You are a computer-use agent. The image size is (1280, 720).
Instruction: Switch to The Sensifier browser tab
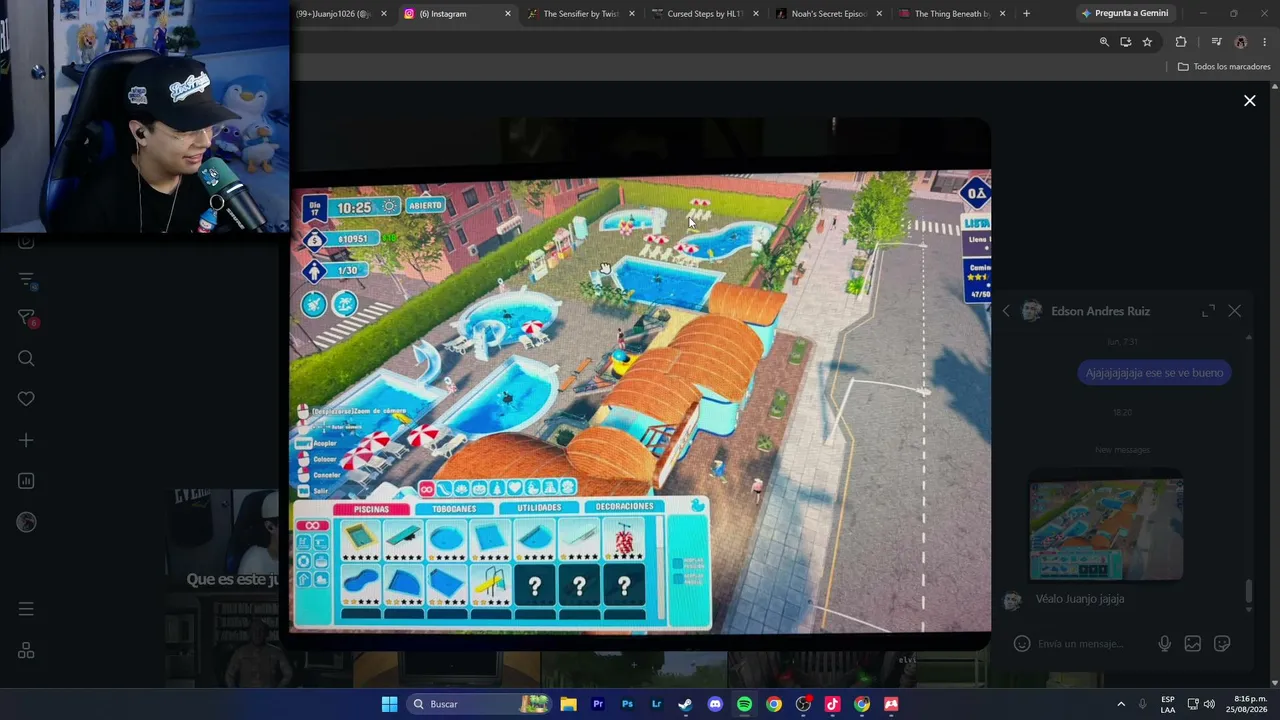(x=581, y=14)
